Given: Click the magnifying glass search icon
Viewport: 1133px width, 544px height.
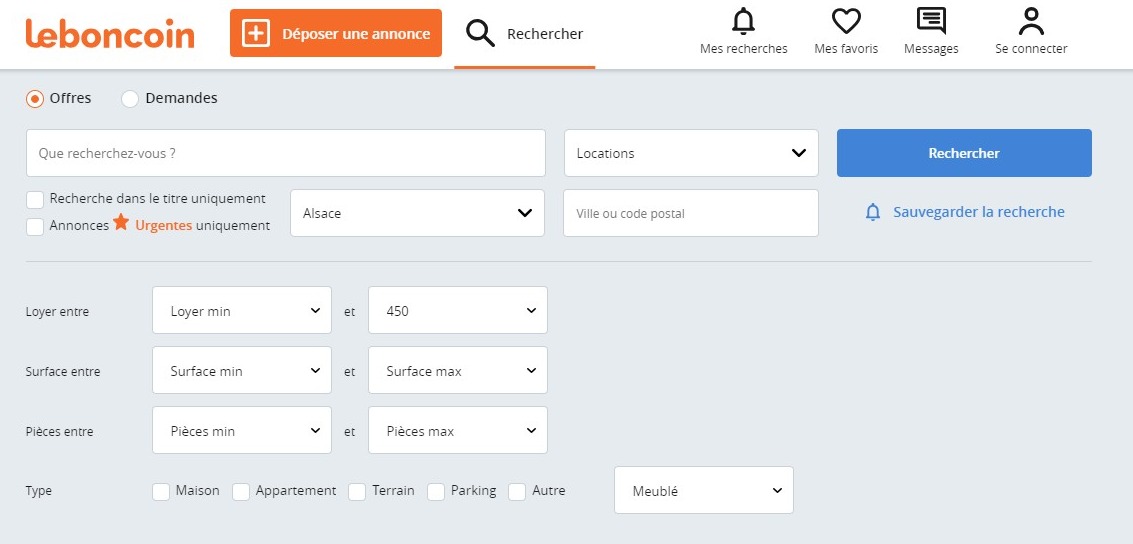Looking at the screenshot, I should [x=481, y=33].
